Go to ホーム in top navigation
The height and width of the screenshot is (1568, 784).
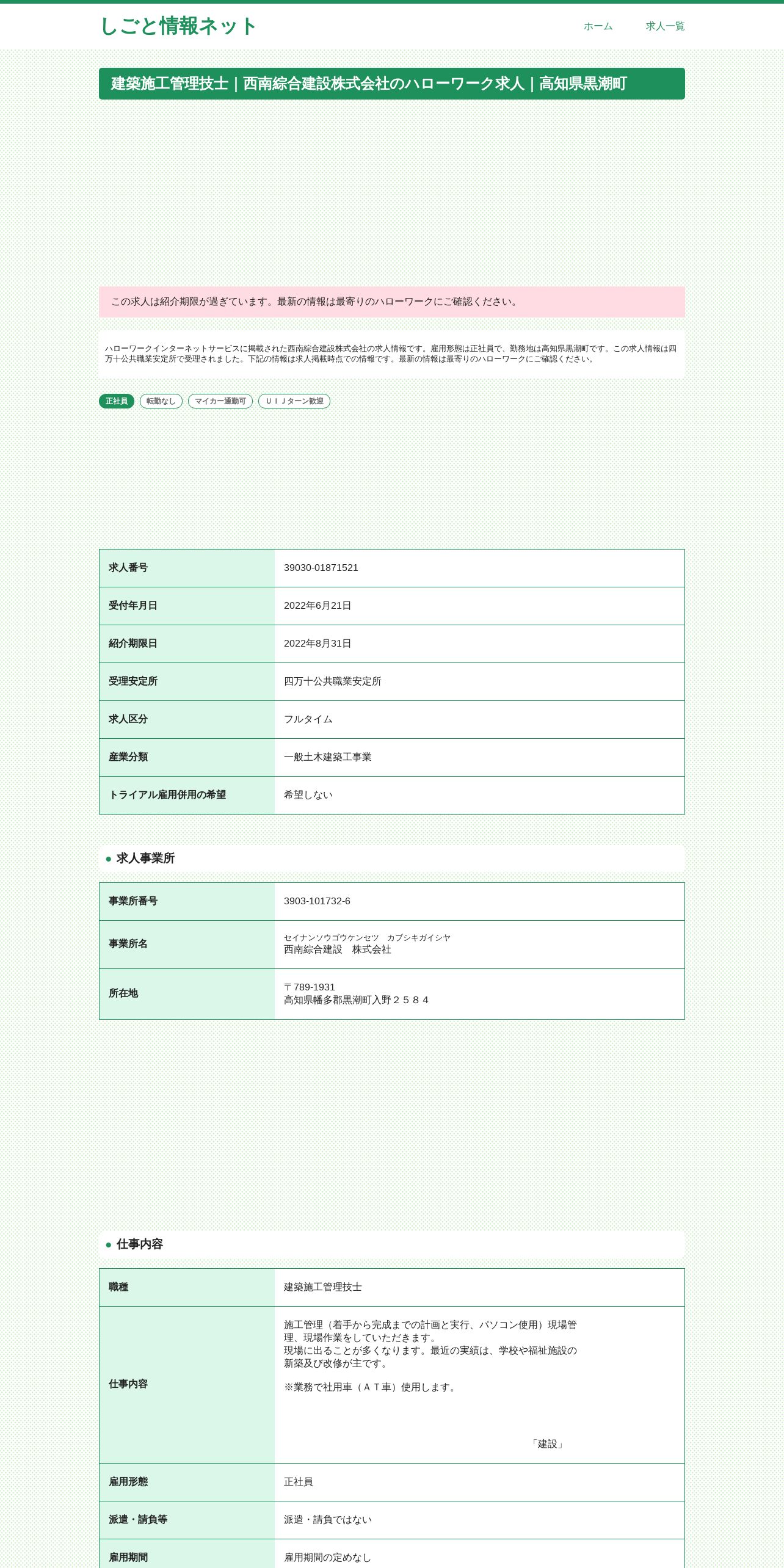click(598, 26)
